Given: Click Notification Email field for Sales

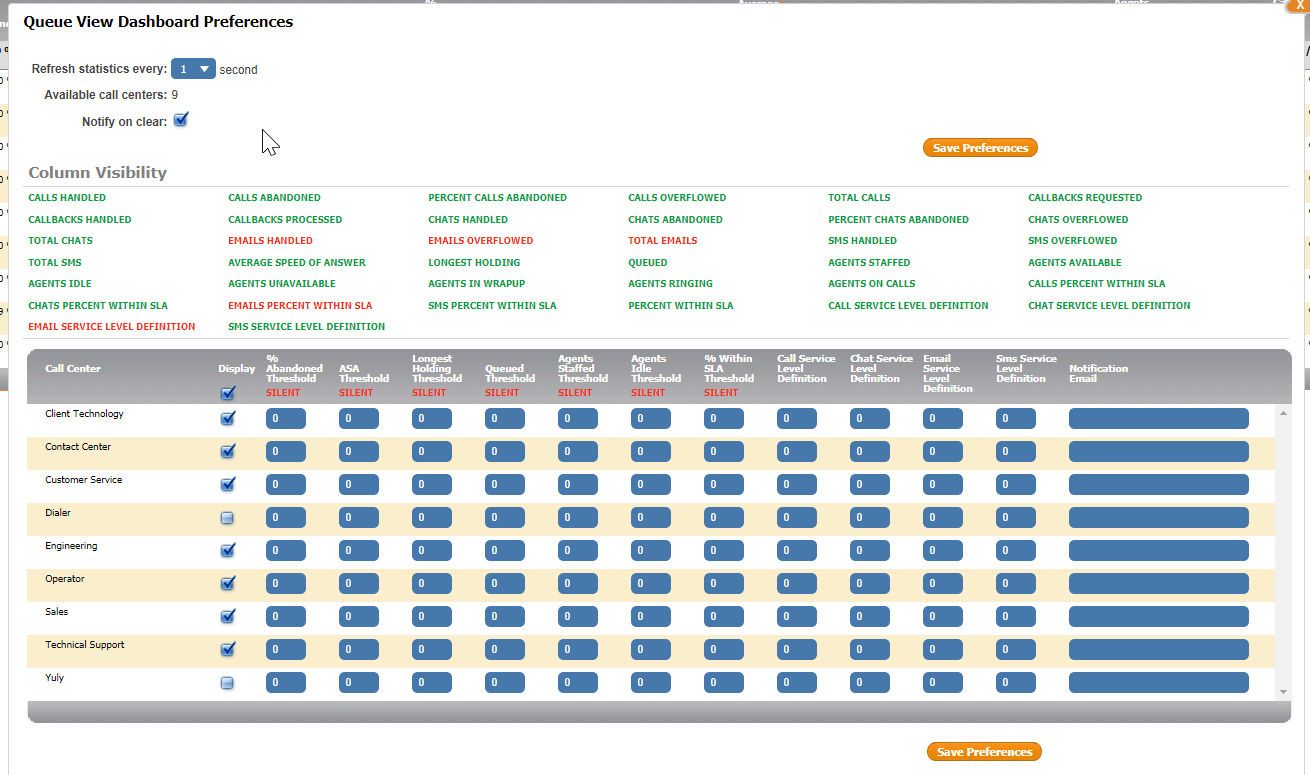Looking at the screenshot, I should [x=1158, y=617].
